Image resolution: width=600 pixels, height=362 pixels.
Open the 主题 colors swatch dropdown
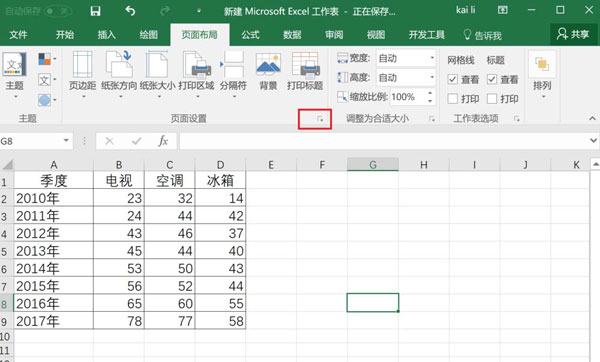click(47, 59)
